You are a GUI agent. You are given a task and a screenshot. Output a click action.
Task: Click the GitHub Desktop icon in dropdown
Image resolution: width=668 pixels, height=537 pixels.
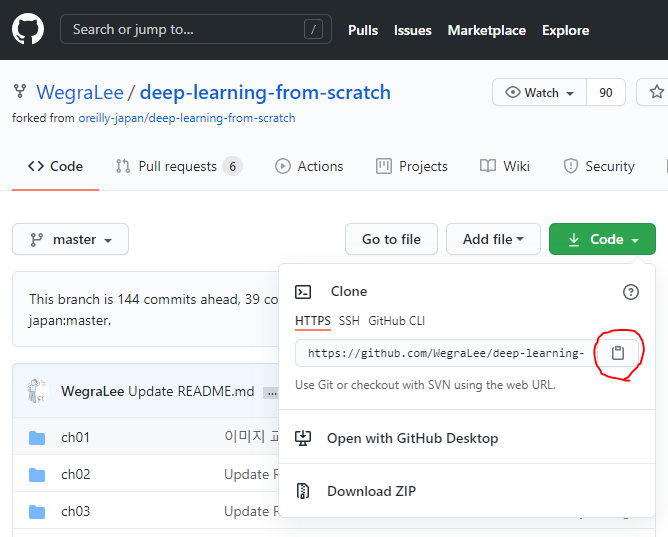(303, 438)
